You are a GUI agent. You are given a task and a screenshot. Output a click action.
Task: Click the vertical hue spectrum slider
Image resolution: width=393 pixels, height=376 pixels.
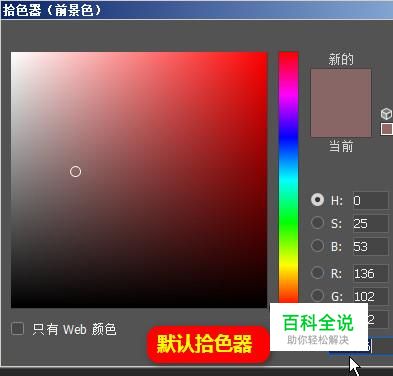[288, 178]
